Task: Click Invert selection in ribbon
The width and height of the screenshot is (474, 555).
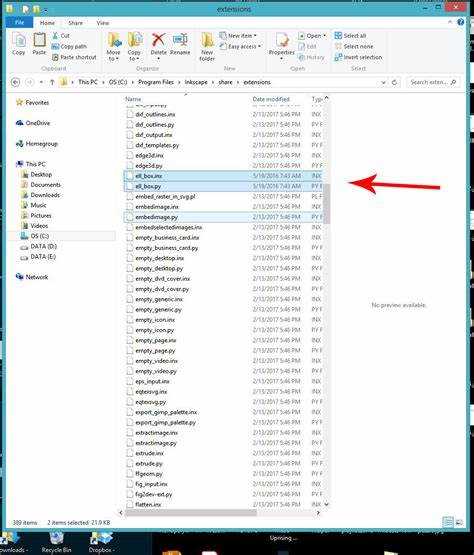Action: pyautogui.click(x=358, y=57)
